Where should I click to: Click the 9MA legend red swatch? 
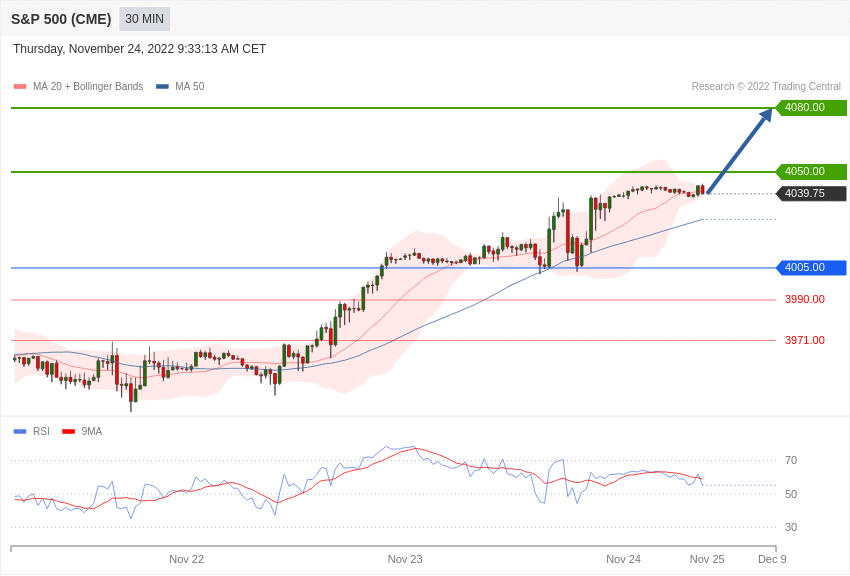pyautogui.click(x=69, y=431)
